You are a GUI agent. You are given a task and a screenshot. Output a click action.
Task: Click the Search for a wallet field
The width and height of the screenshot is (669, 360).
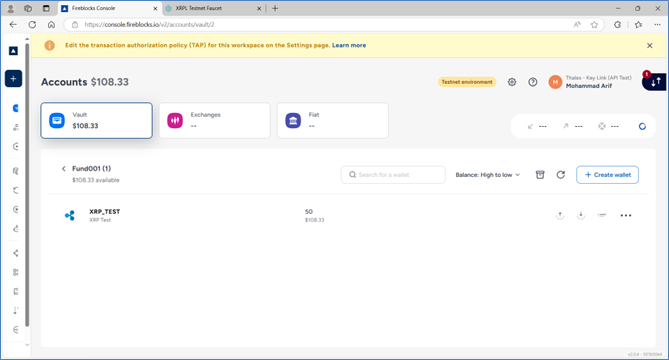(x=393, y=175)
